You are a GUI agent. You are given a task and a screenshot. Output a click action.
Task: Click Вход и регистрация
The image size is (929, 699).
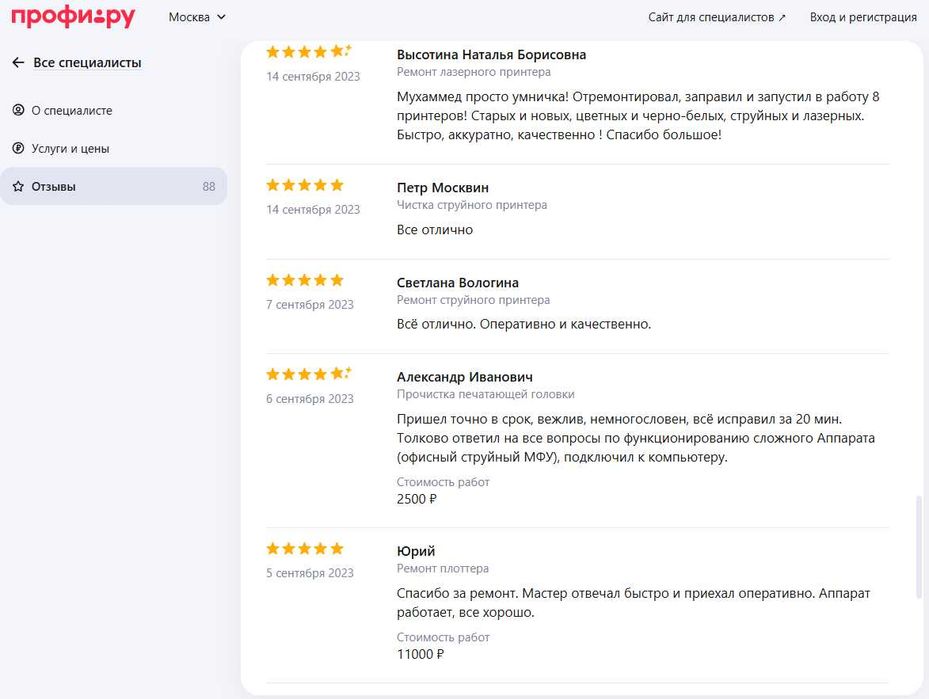click(x=863, y=17)
